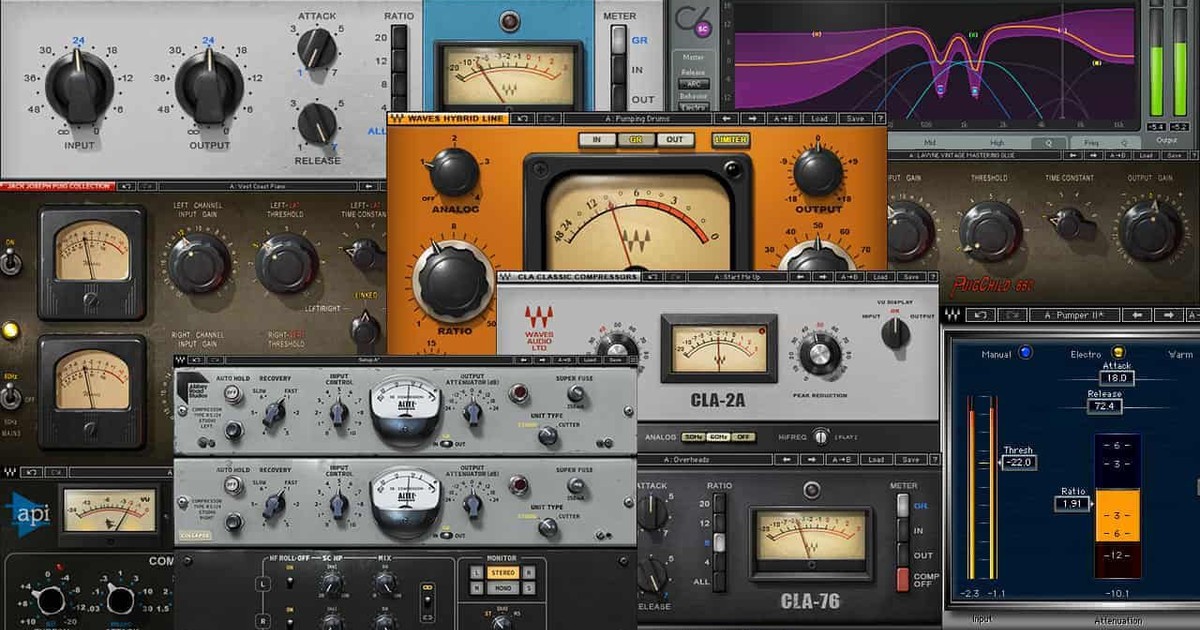Click undo arrow in Jack Joseph Puig Collection toolbar
Screen dimensions: 1200x630
click(x=126, y=186)
